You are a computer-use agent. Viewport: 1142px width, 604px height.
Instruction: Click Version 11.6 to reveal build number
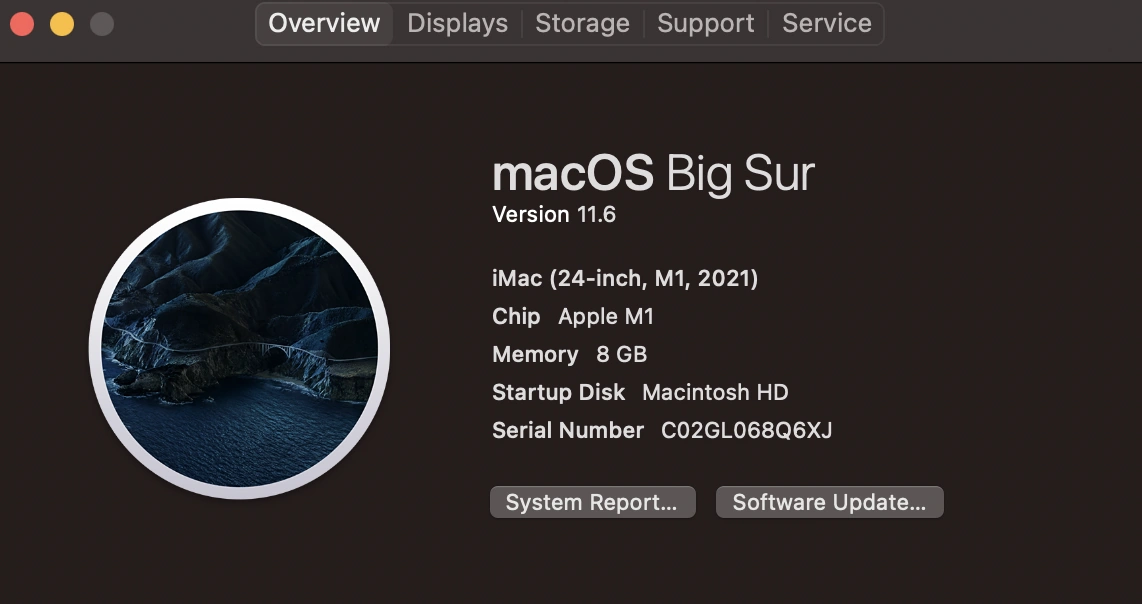tap(554, 213)
